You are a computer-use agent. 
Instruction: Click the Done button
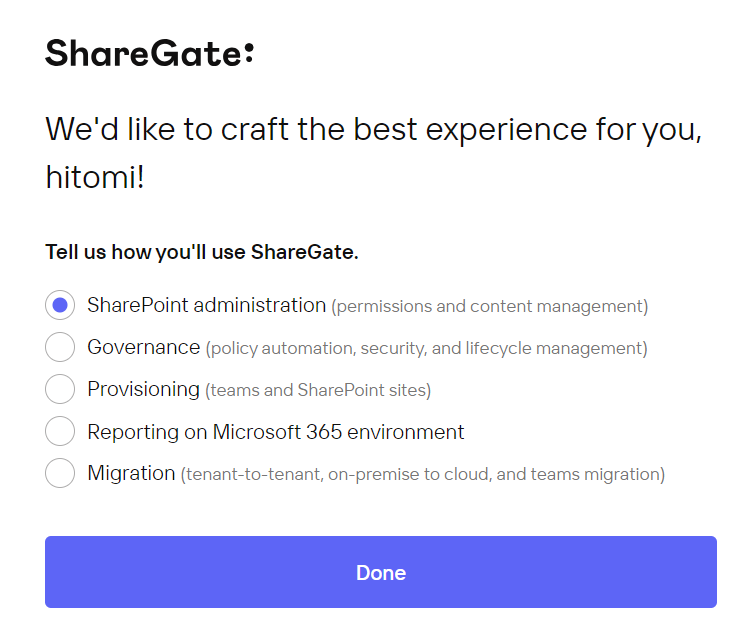[381, 572]
